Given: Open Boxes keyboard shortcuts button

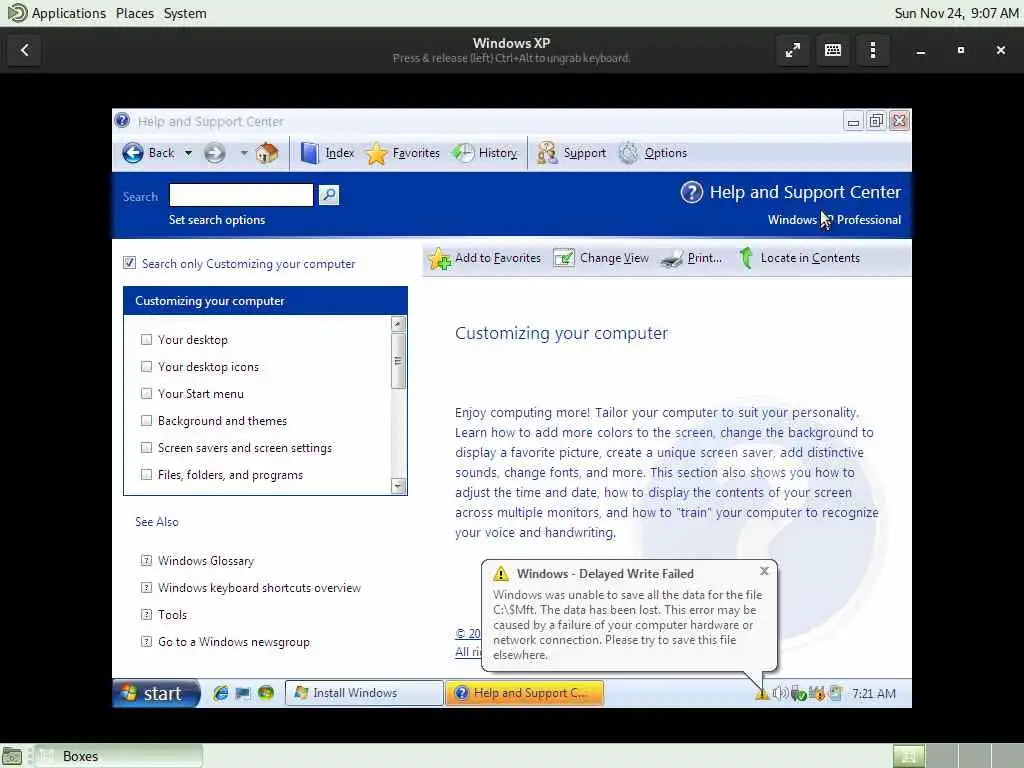Looking at the screenshot, I should point(833,50).
